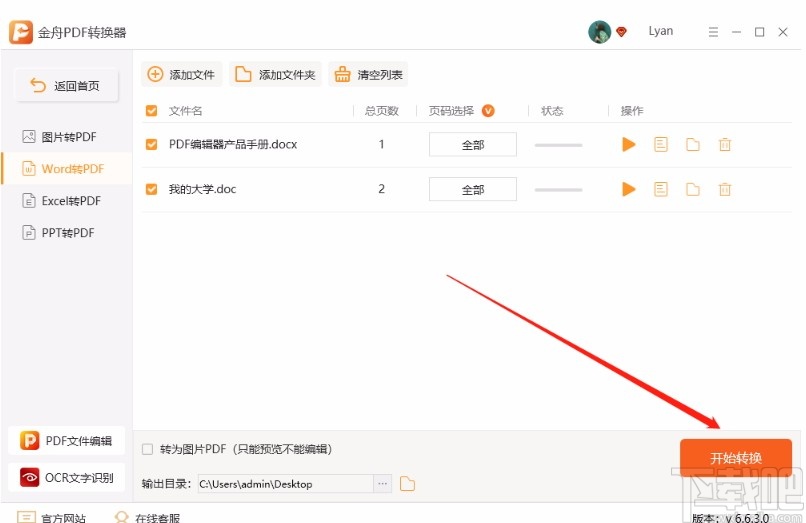Switch to 图片转PDF mode
The height and width of the screenshot is (523, 806).
coord(67,137)
